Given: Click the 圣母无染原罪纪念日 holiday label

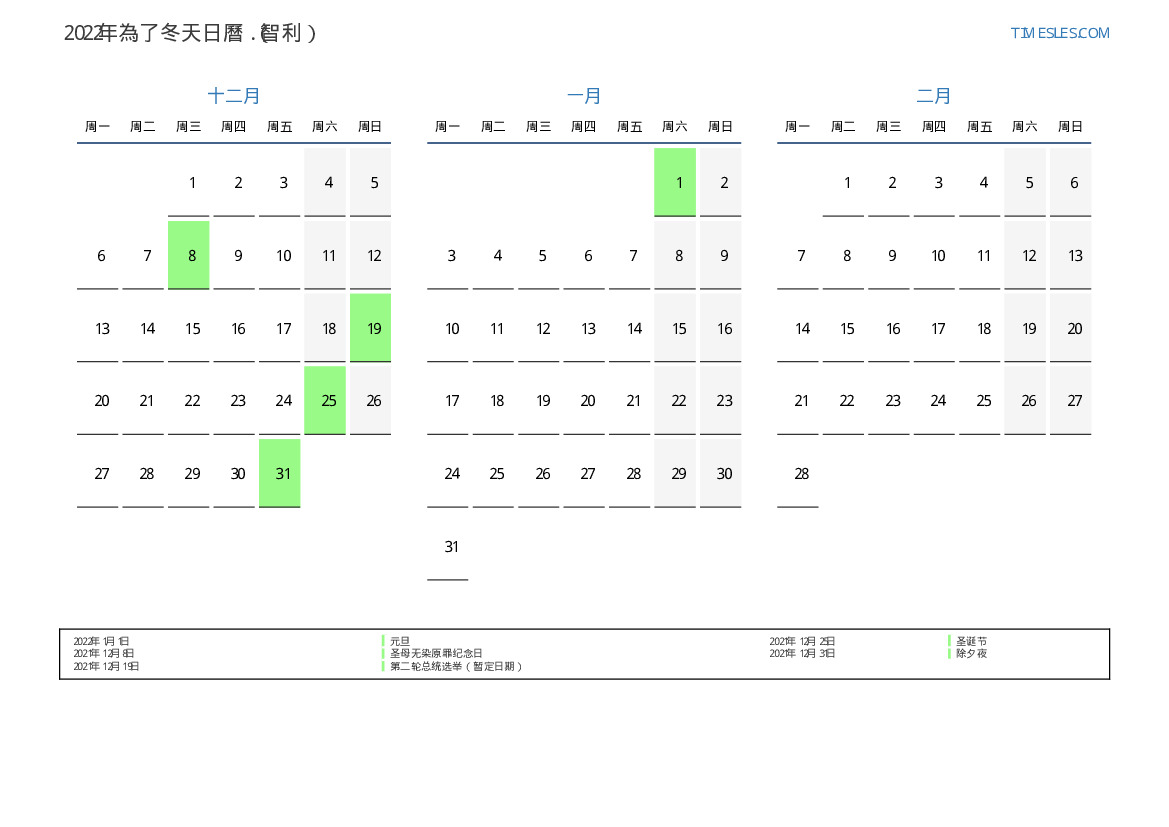Looking at the screenshot, I should tap(436, 653).
